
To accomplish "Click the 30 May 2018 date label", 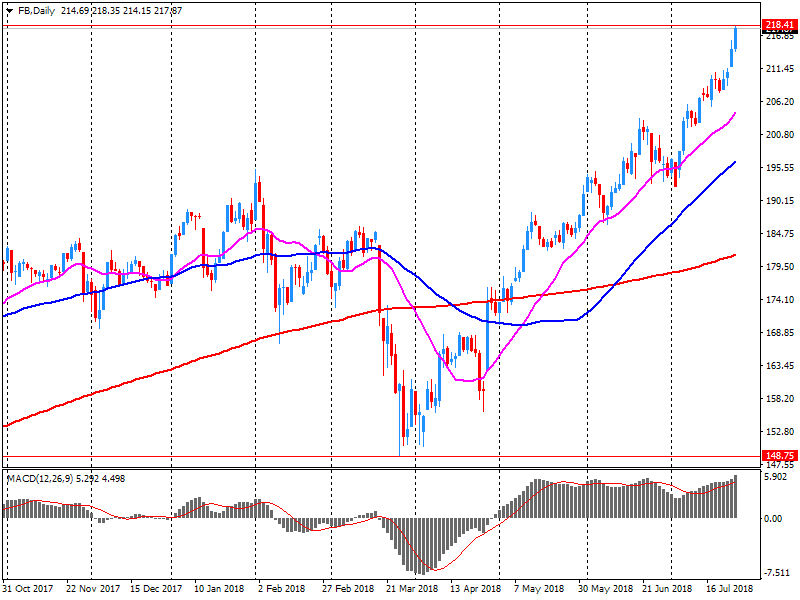I will coord(605,588).
